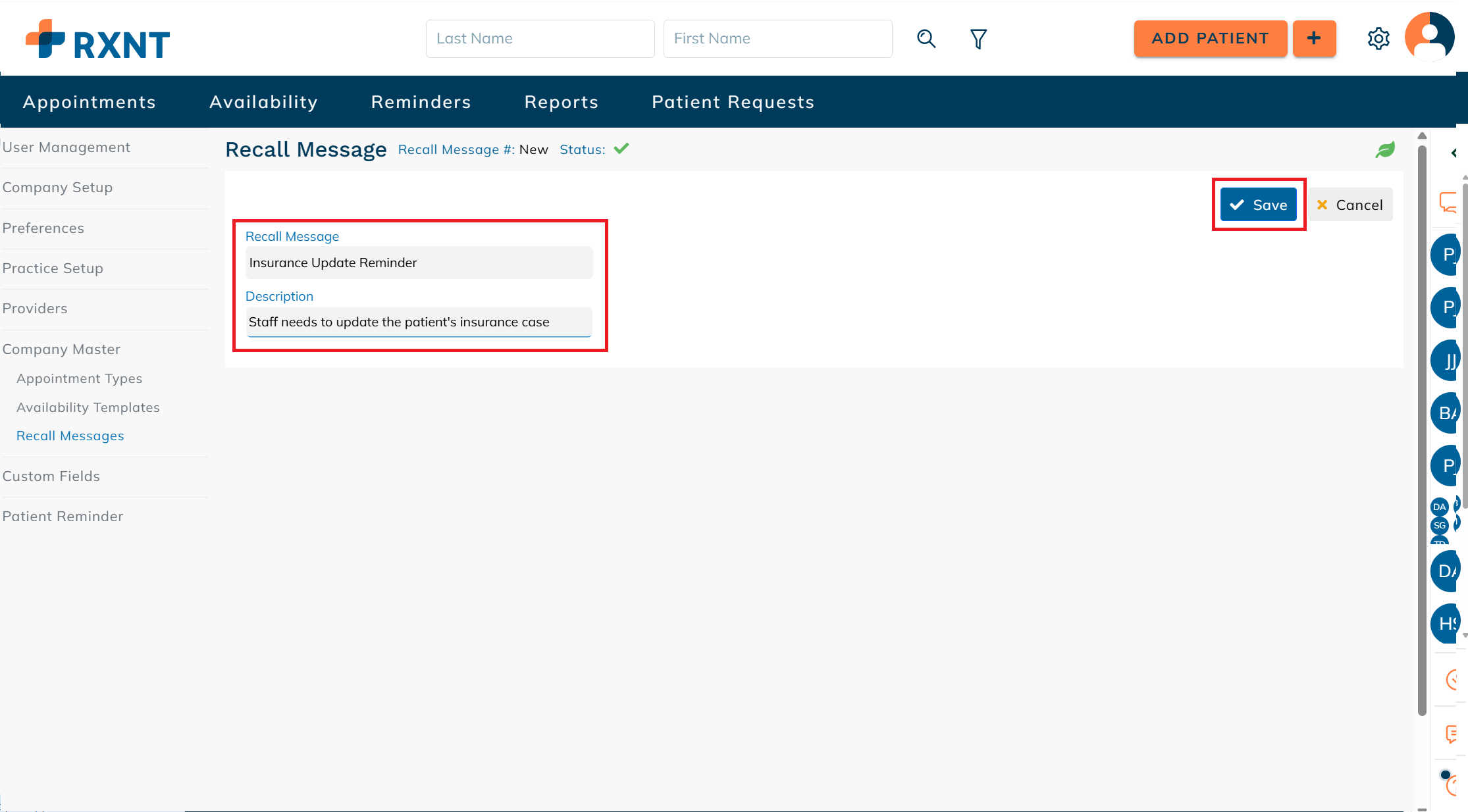The image size is (1468, 812).
Task: Click the green leaf icon
Action: [x=1385, y=150]
